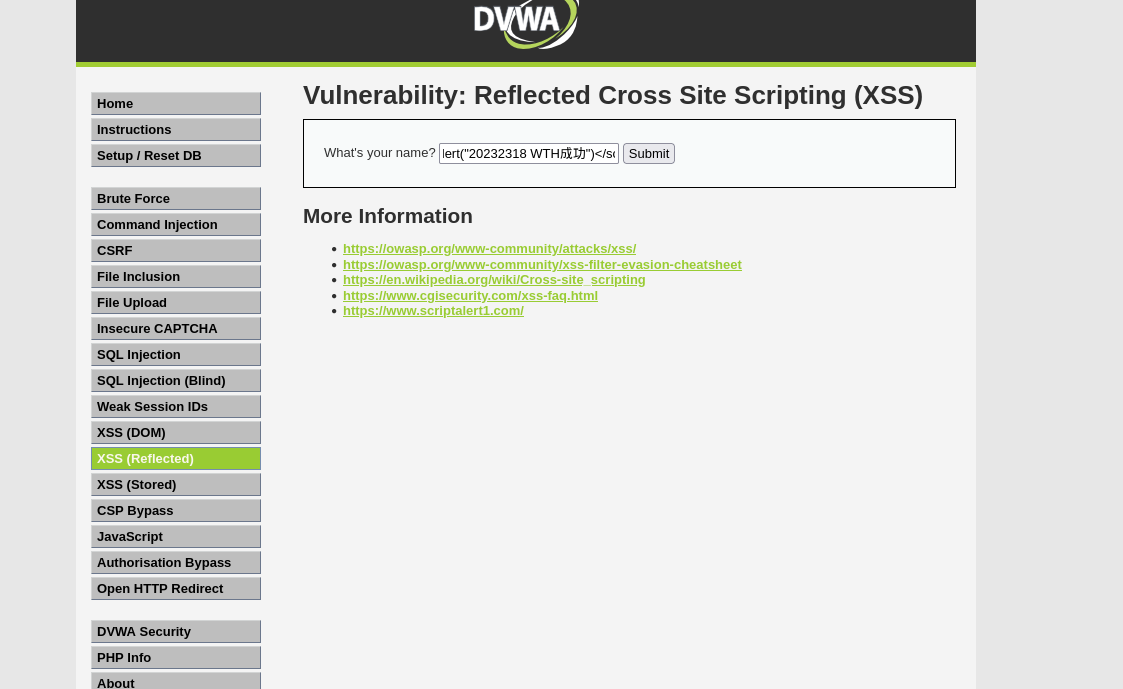
Task: Click the Vulnerability: Reflected XSS page title
Action: pyautogui.click(x=613, y=95)
